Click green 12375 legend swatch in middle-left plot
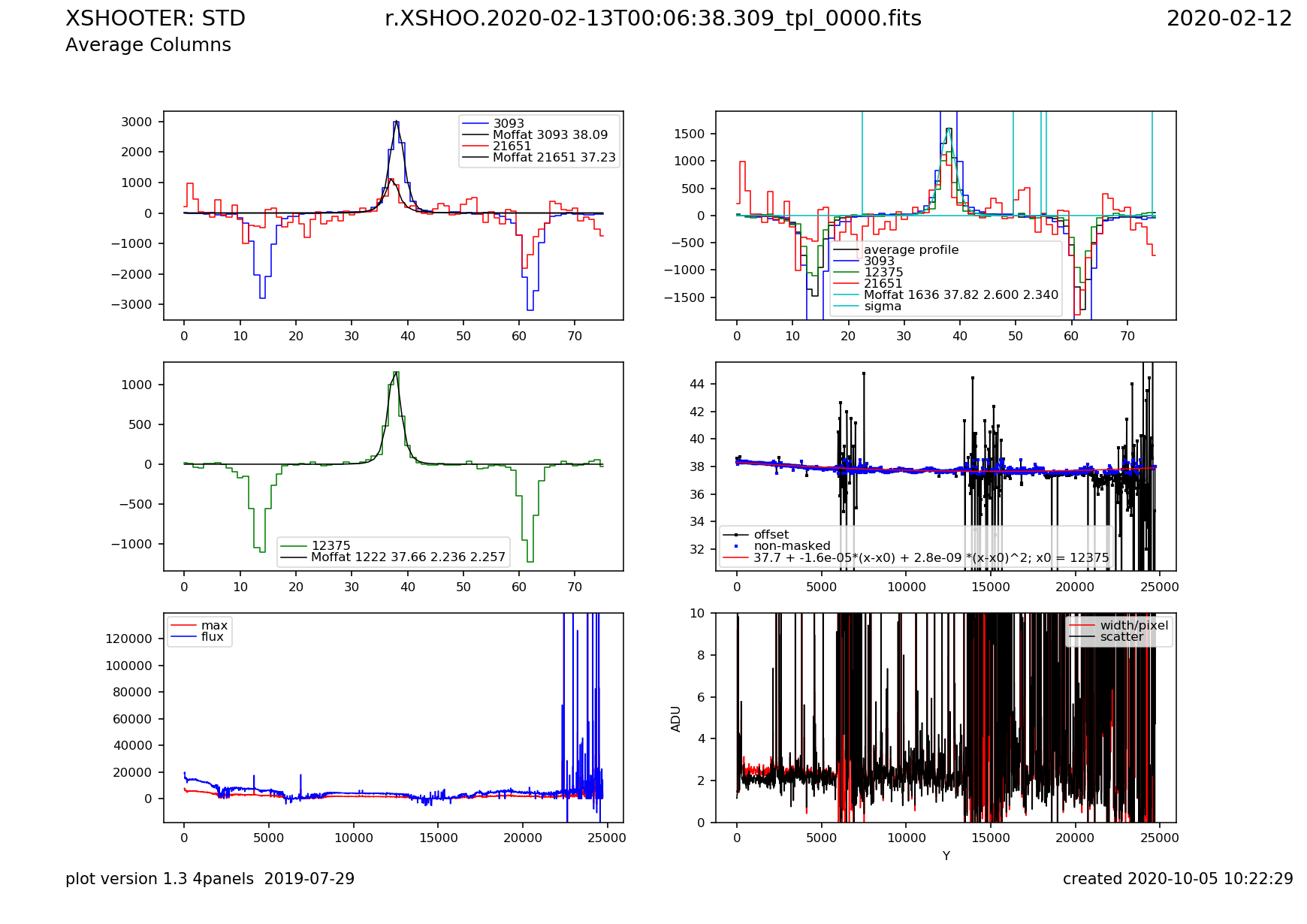Viewport: 1307px width, 924px height. pyautogui.click(x=294, y=546)
